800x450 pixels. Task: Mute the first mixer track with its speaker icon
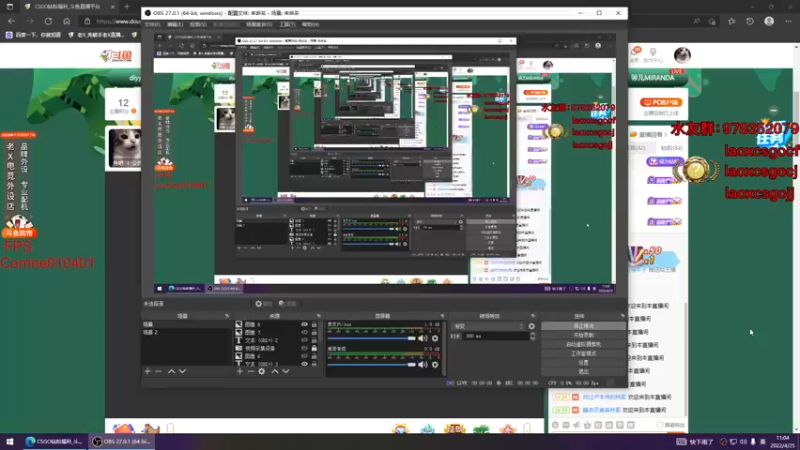coord(423,338)
